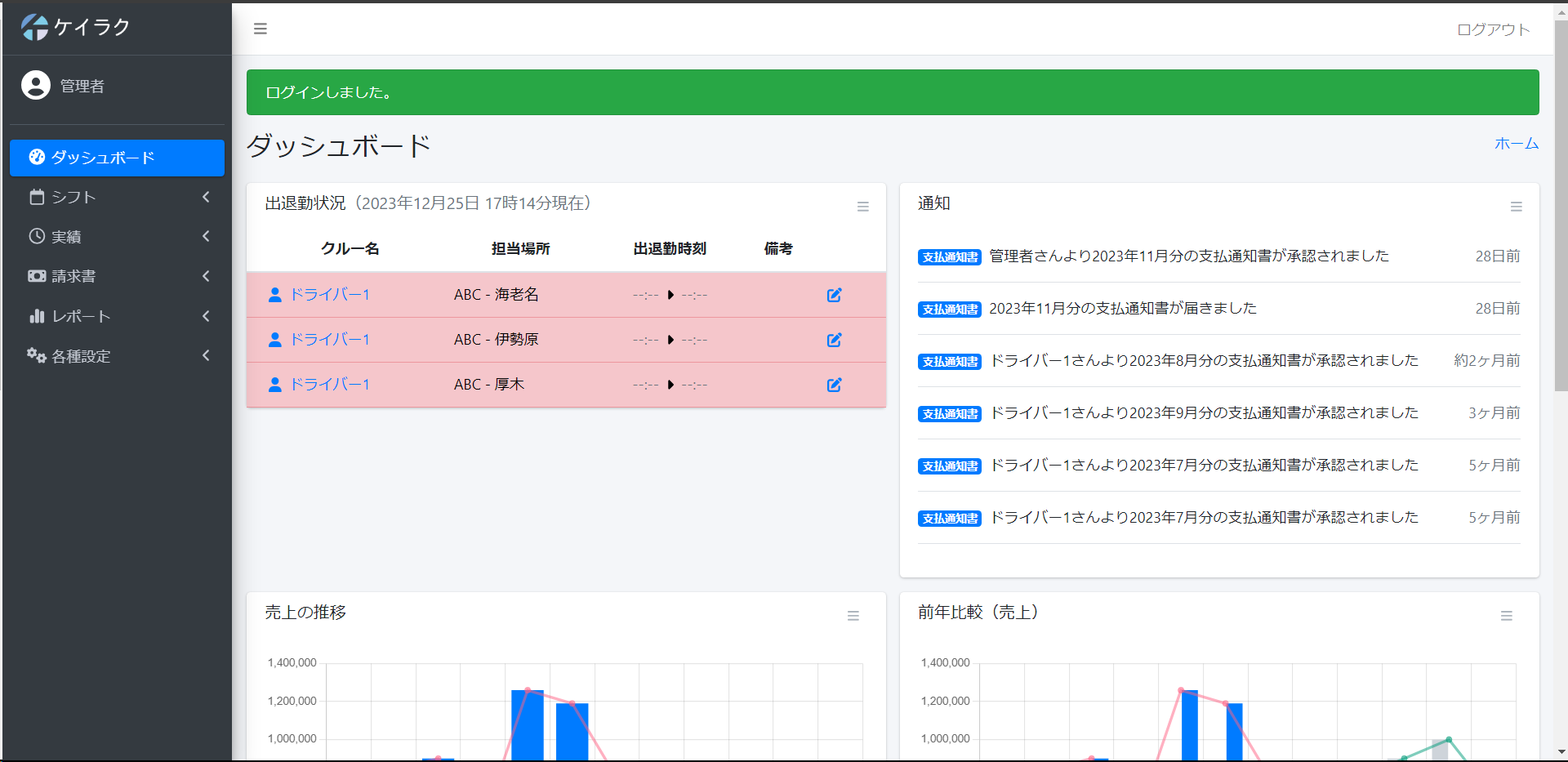Open レポート sidebar menu

[117, 316]
